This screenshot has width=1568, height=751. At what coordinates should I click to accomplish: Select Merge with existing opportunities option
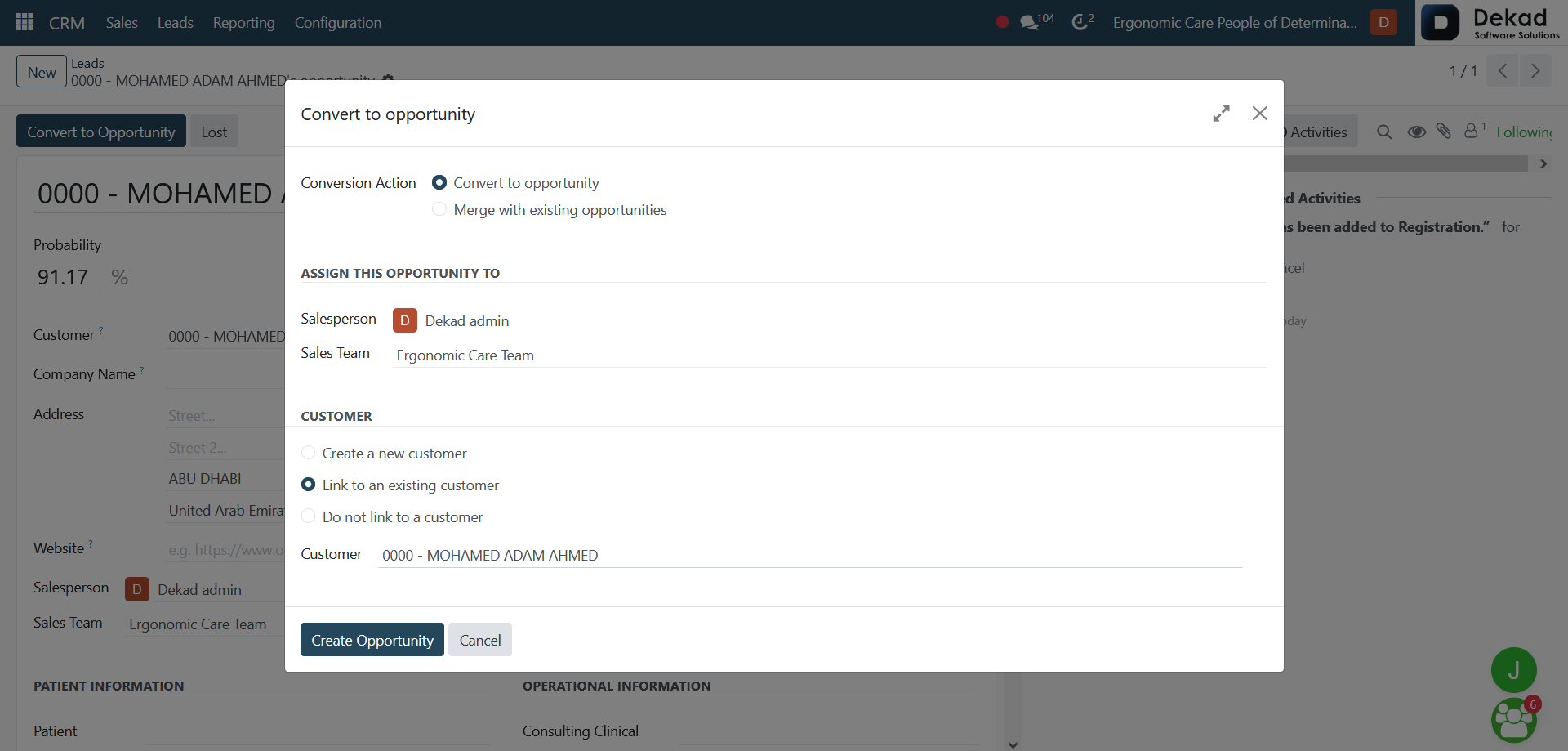(439, 209)
